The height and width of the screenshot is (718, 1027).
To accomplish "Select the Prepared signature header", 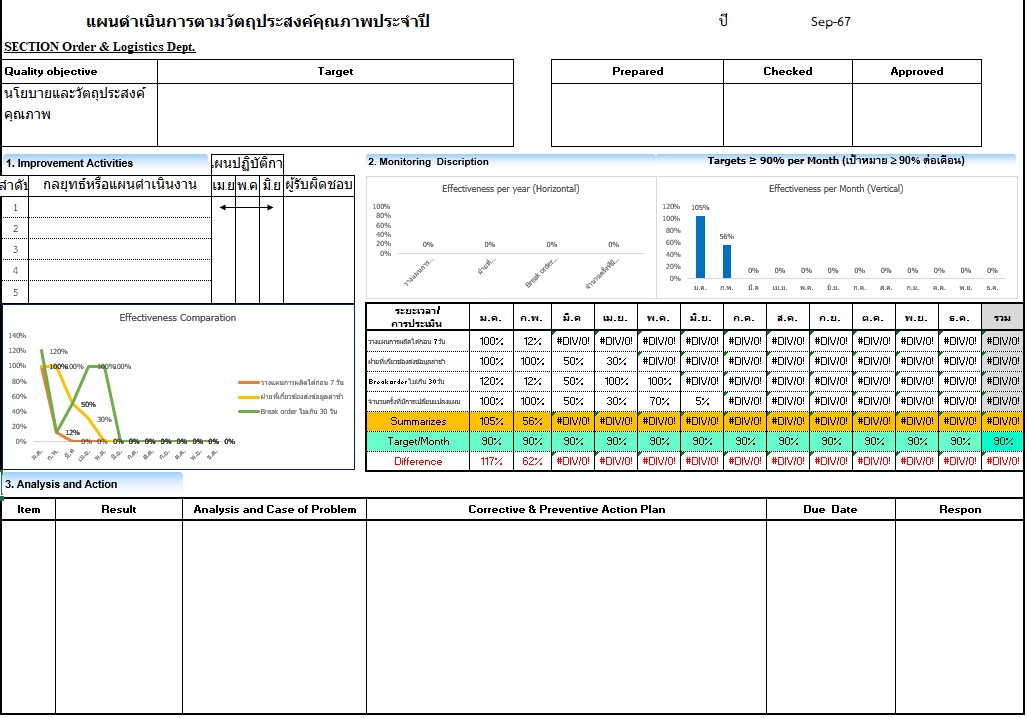I will tap(637, 71).
